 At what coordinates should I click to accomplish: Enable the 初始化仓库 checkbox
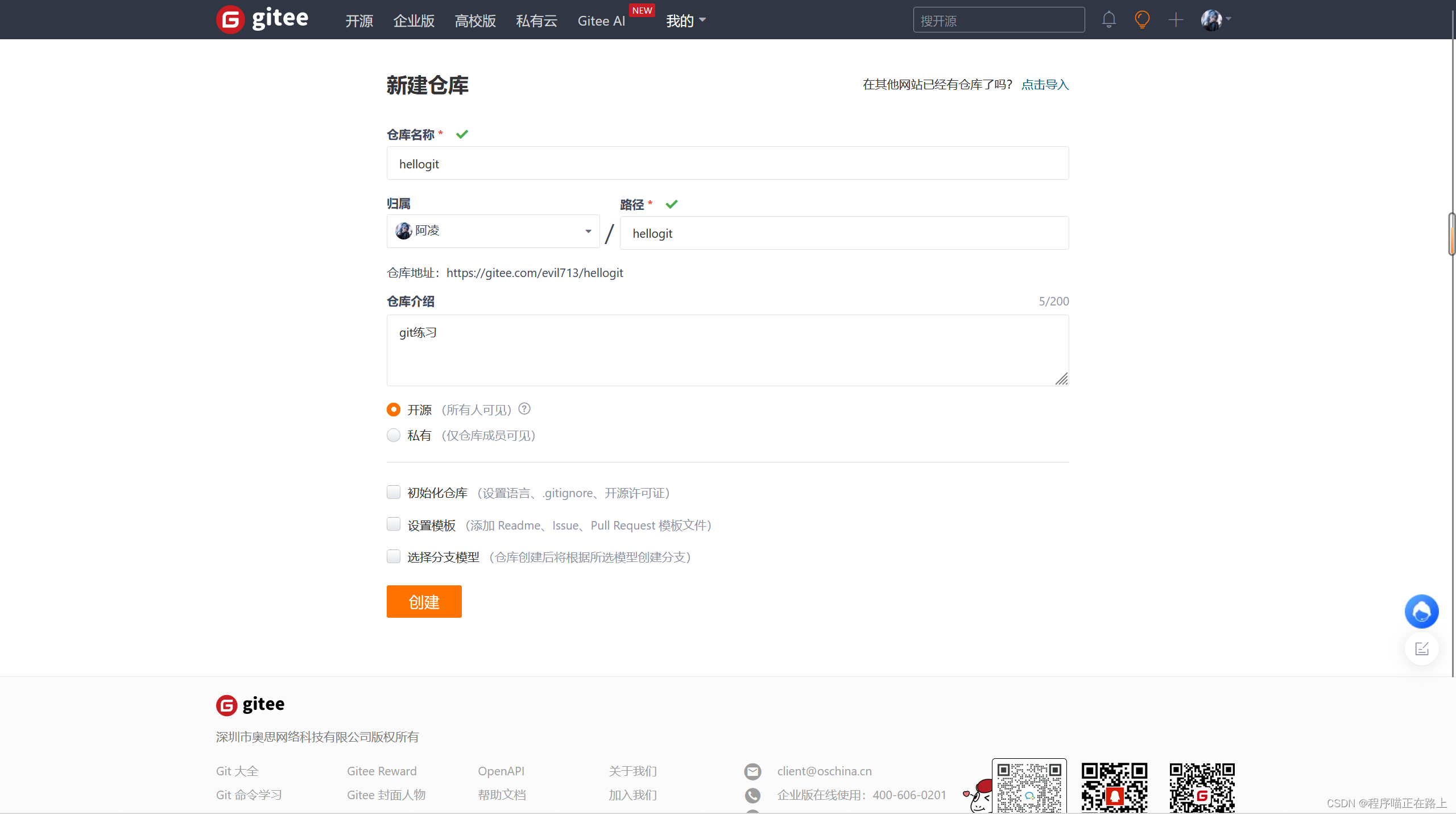pyautogui.click(x=393, y=491)
